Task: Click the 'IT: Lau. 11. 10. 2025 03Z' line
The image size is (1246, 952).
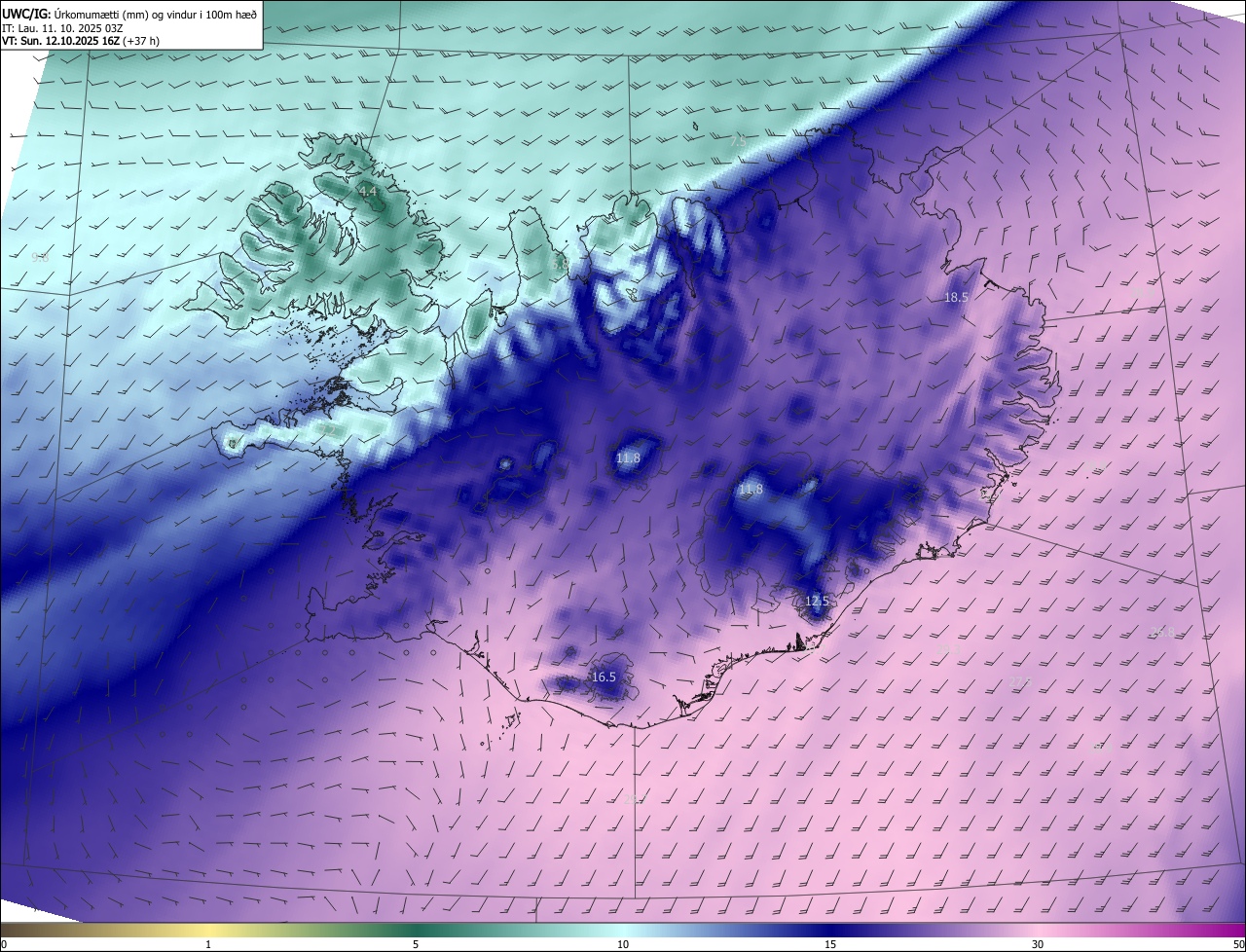Action: click(62, 28)
